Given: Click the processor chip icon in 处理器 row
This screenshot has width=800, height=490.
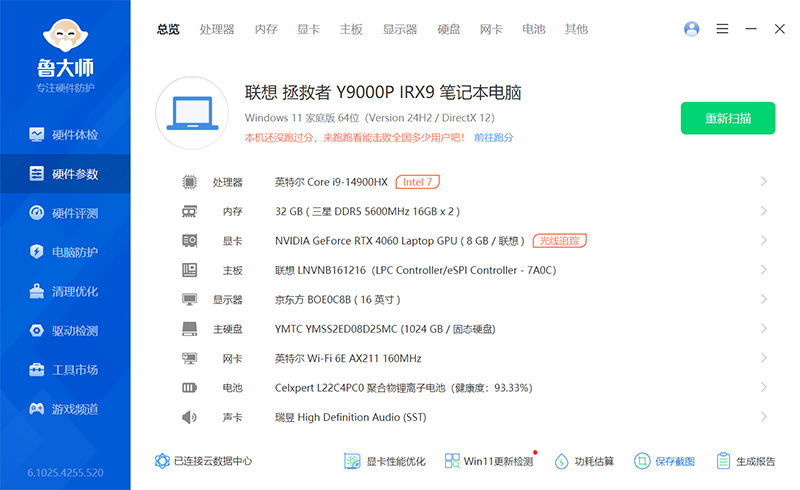Looking at the screenshot, I should click(189, 182).
